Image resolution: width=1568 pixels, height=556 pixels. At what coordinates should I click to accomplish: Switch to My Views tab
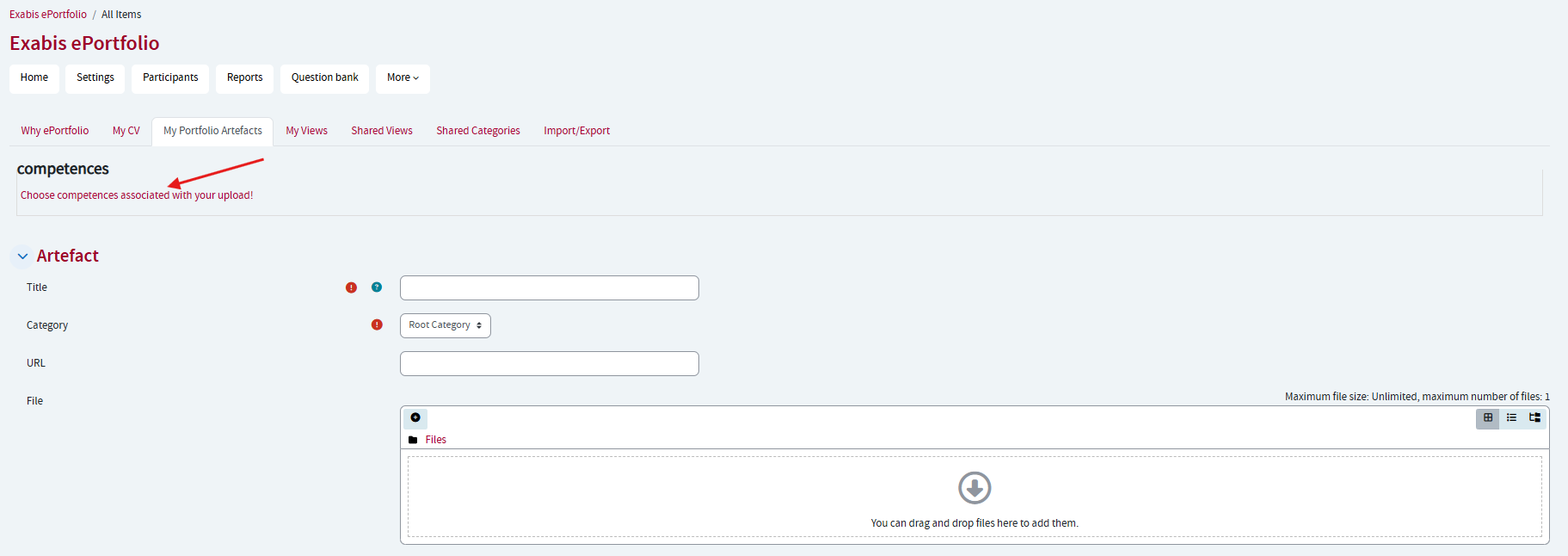[307, 131]
